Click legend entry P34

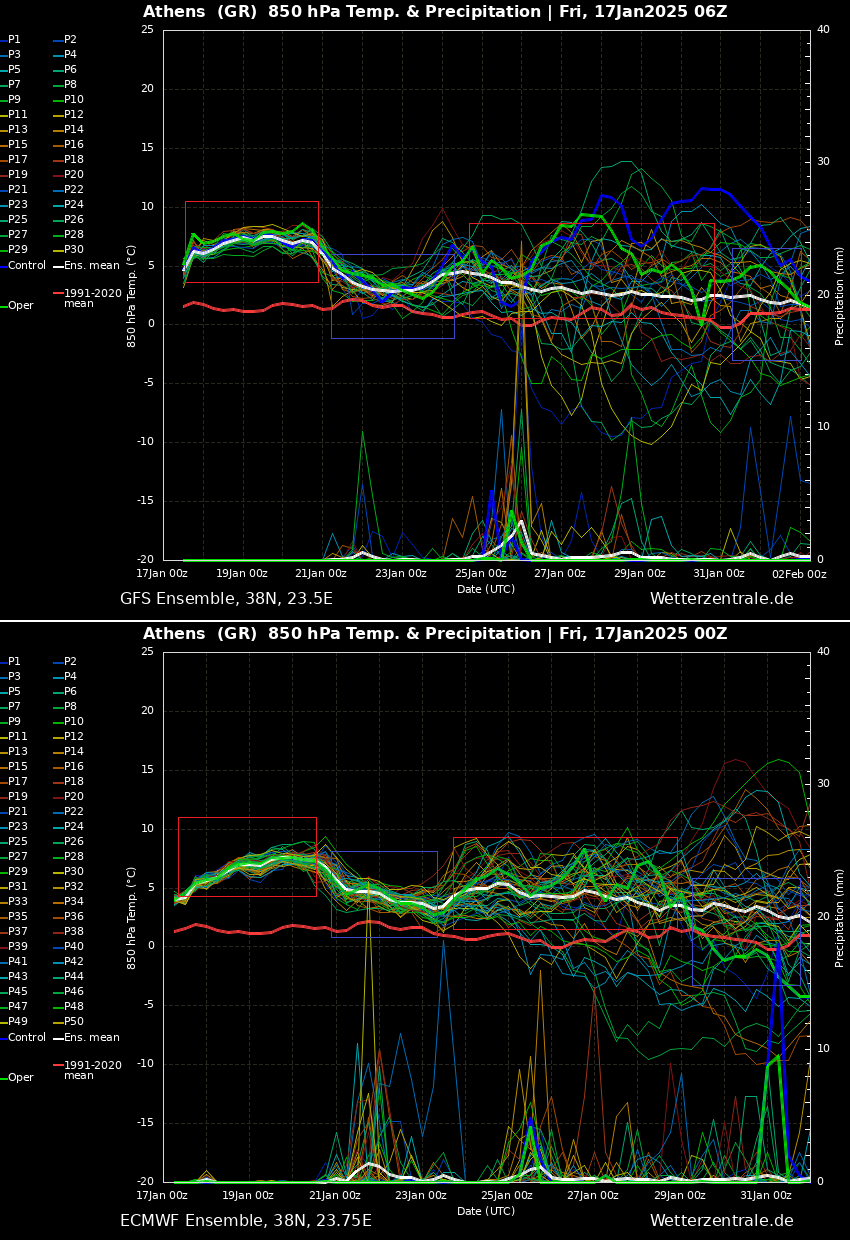[x=70, y=901]
